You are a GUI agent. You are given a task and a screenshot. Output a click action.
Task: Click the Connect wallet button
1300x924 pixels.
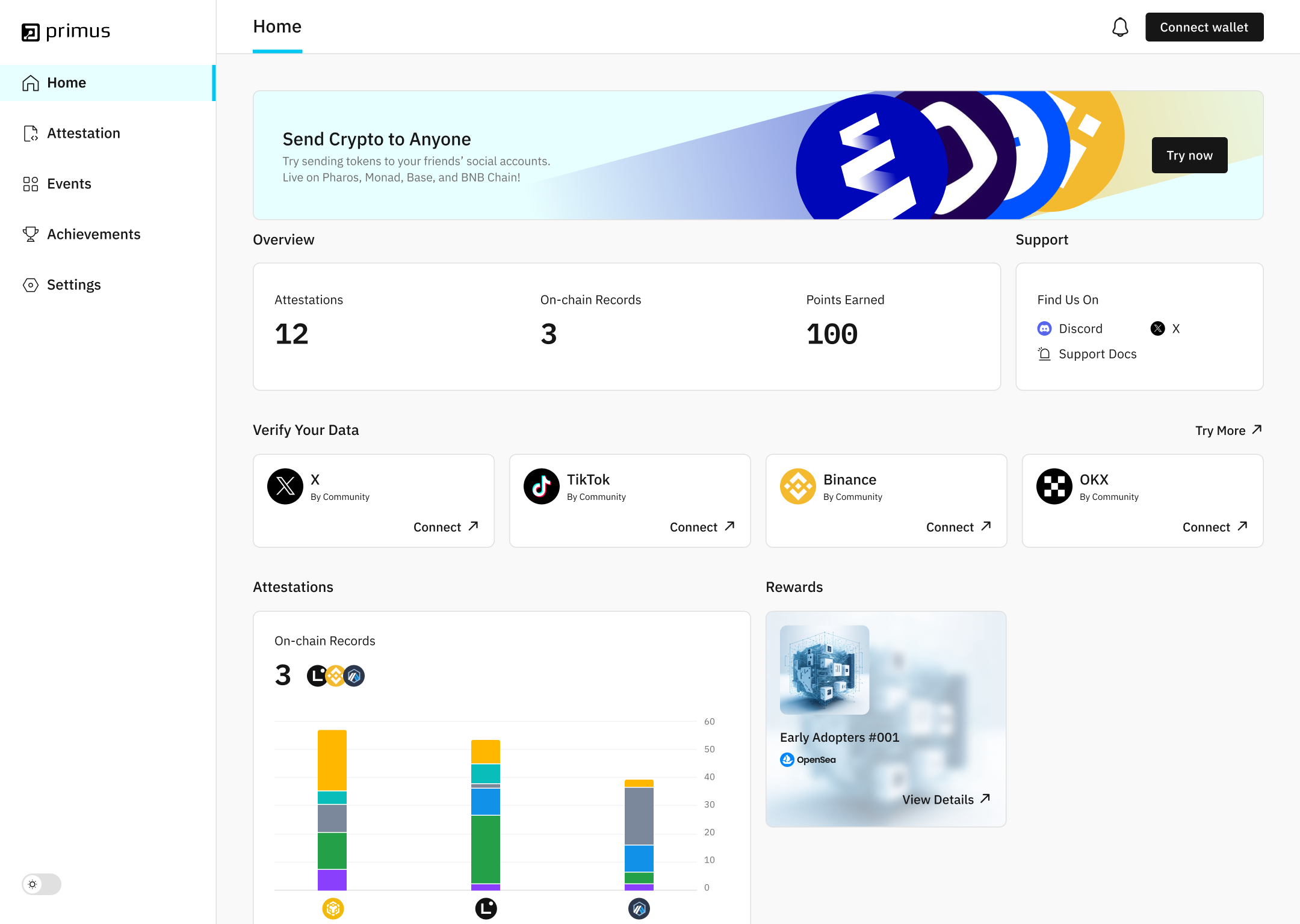point(1204,27)
